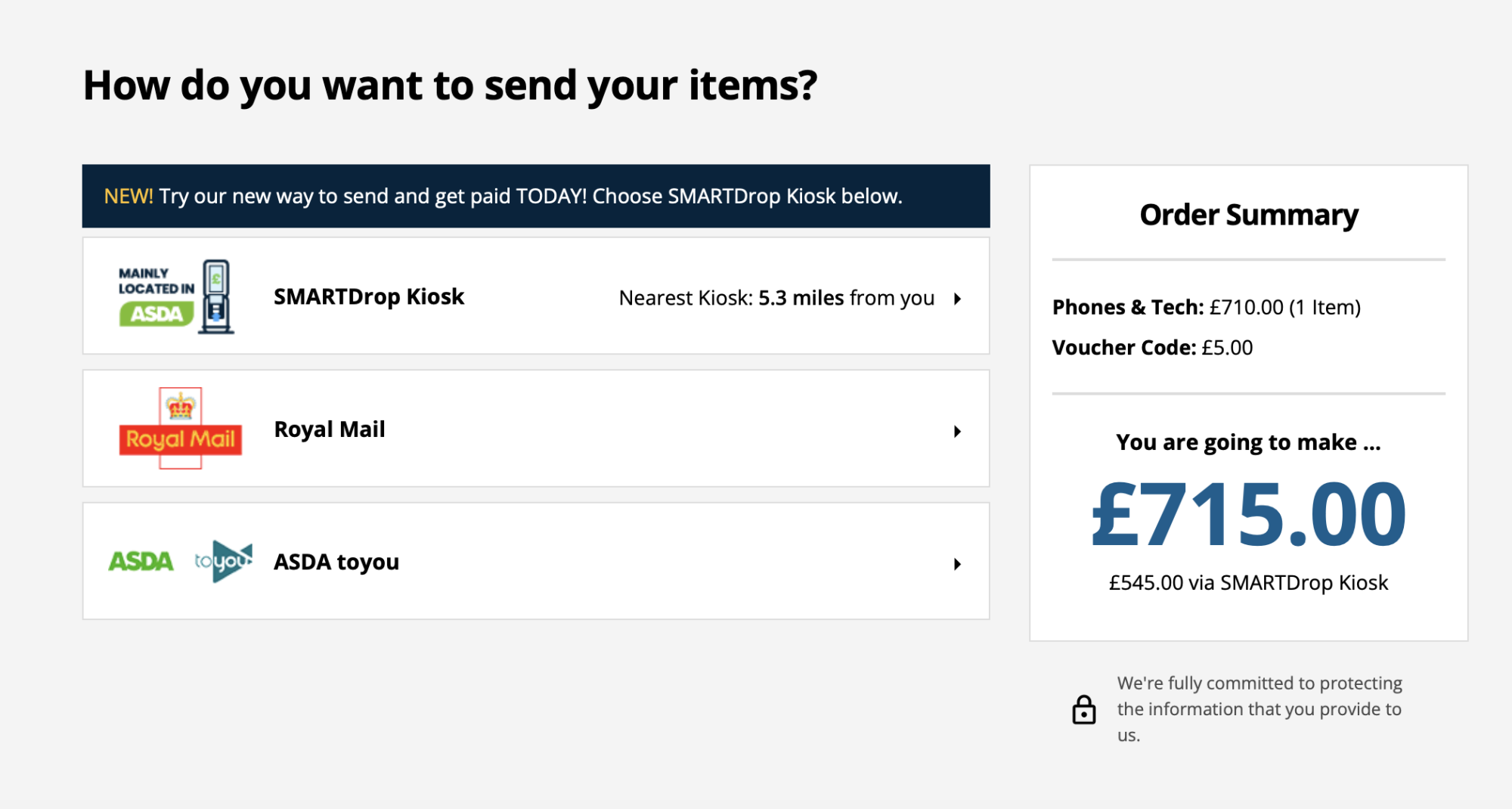1512x809 pixels.
Task: Click the nearest kiosk distance text
Action: coord(776,299)
